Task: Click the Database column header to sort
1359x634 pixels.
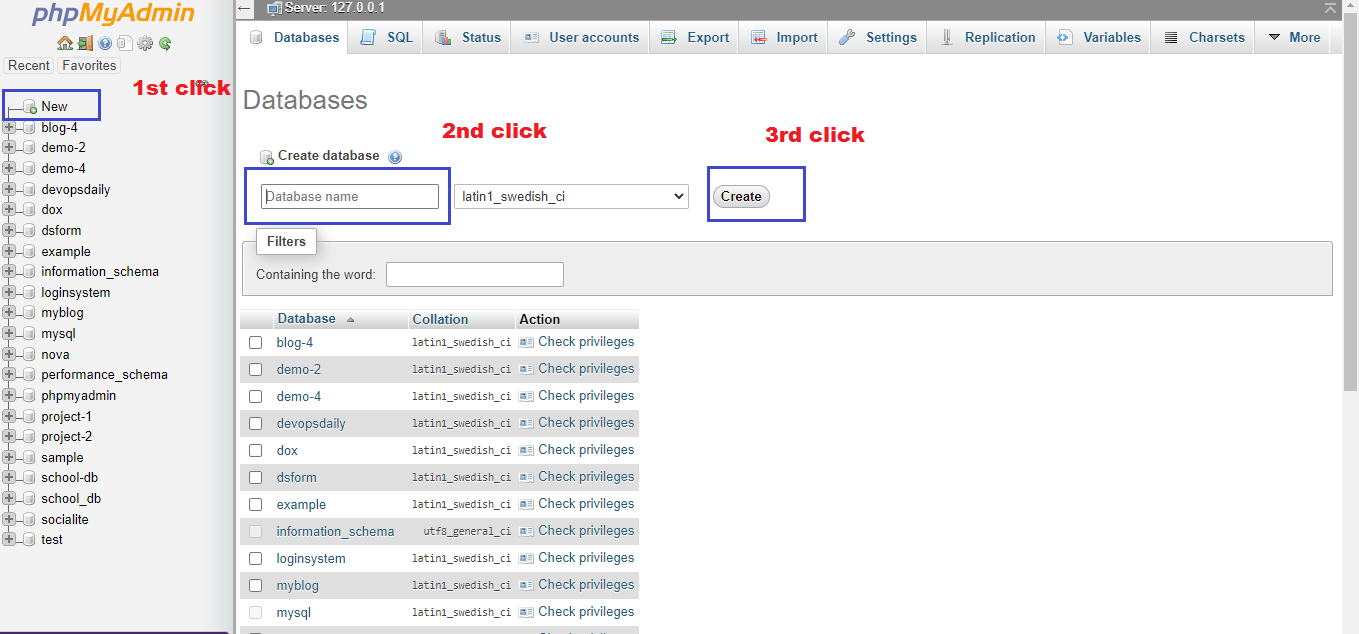Action: click(305, 318)
